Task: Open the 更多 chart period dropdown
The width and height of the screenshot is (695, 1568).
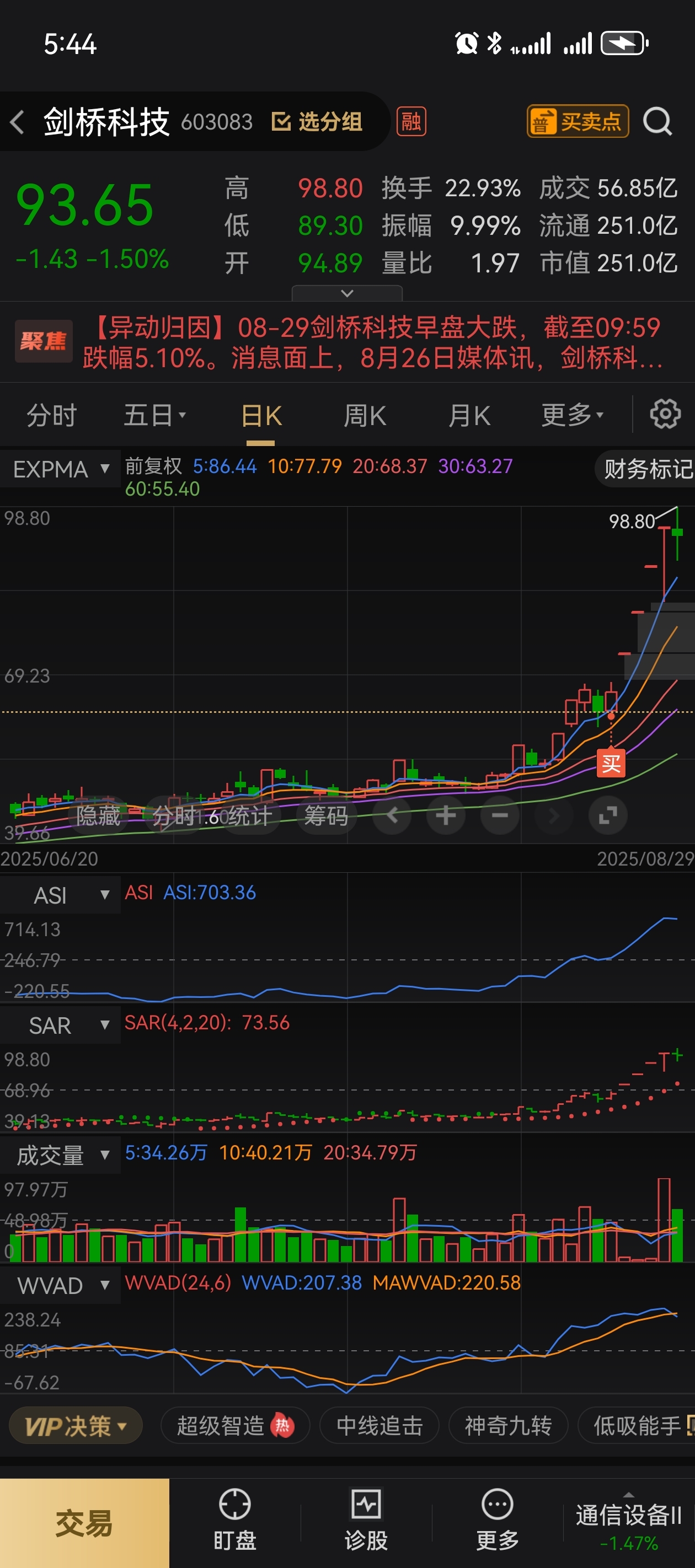Action: coord(573,416)
